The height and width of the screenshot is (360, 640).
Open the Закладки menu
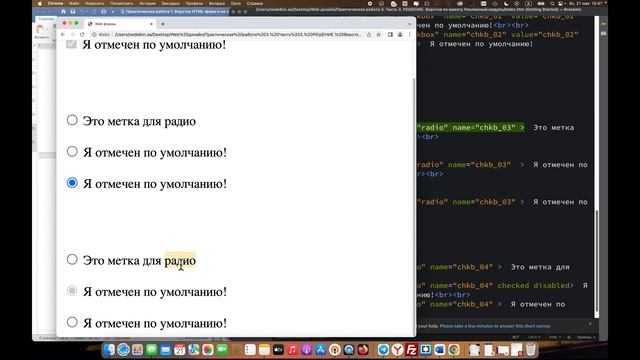pyautogui.click(x=171, y=4)
